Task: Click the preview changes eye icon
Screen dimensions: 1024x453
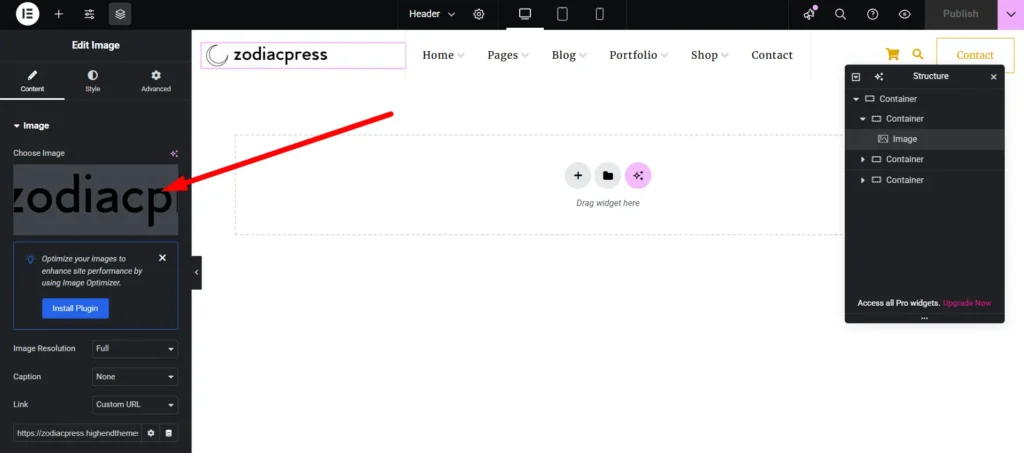Action: [x=904, y=14]
